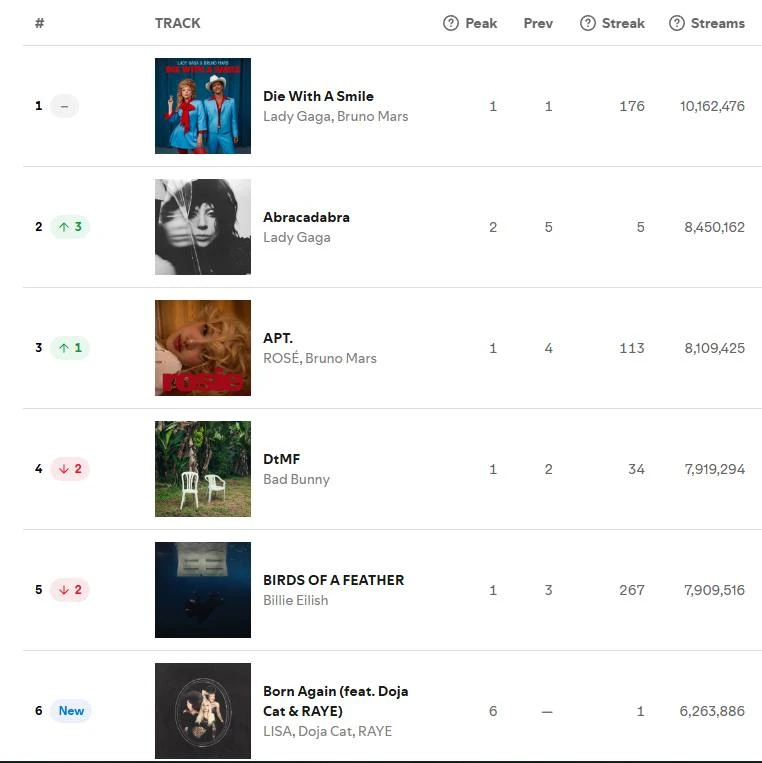Viewport: 762px width, 763px height.
Task: Click the down 2 badge for DtMF
Action: (70, 469)
